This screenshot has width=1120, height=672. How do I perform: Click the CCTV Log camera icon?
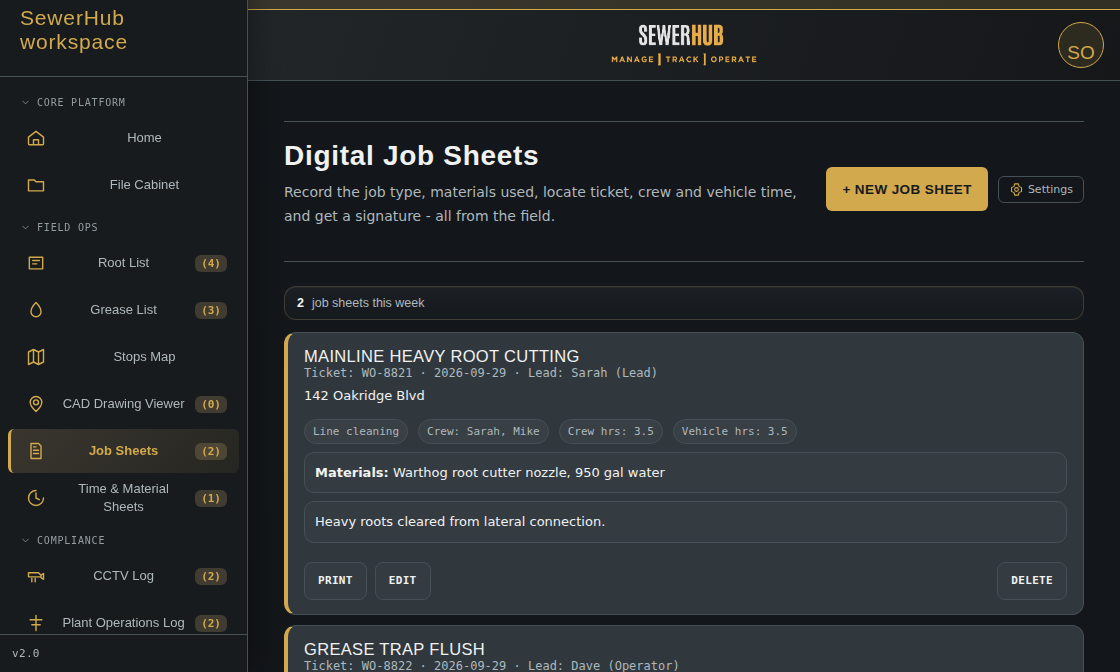(x=36, y=576)
